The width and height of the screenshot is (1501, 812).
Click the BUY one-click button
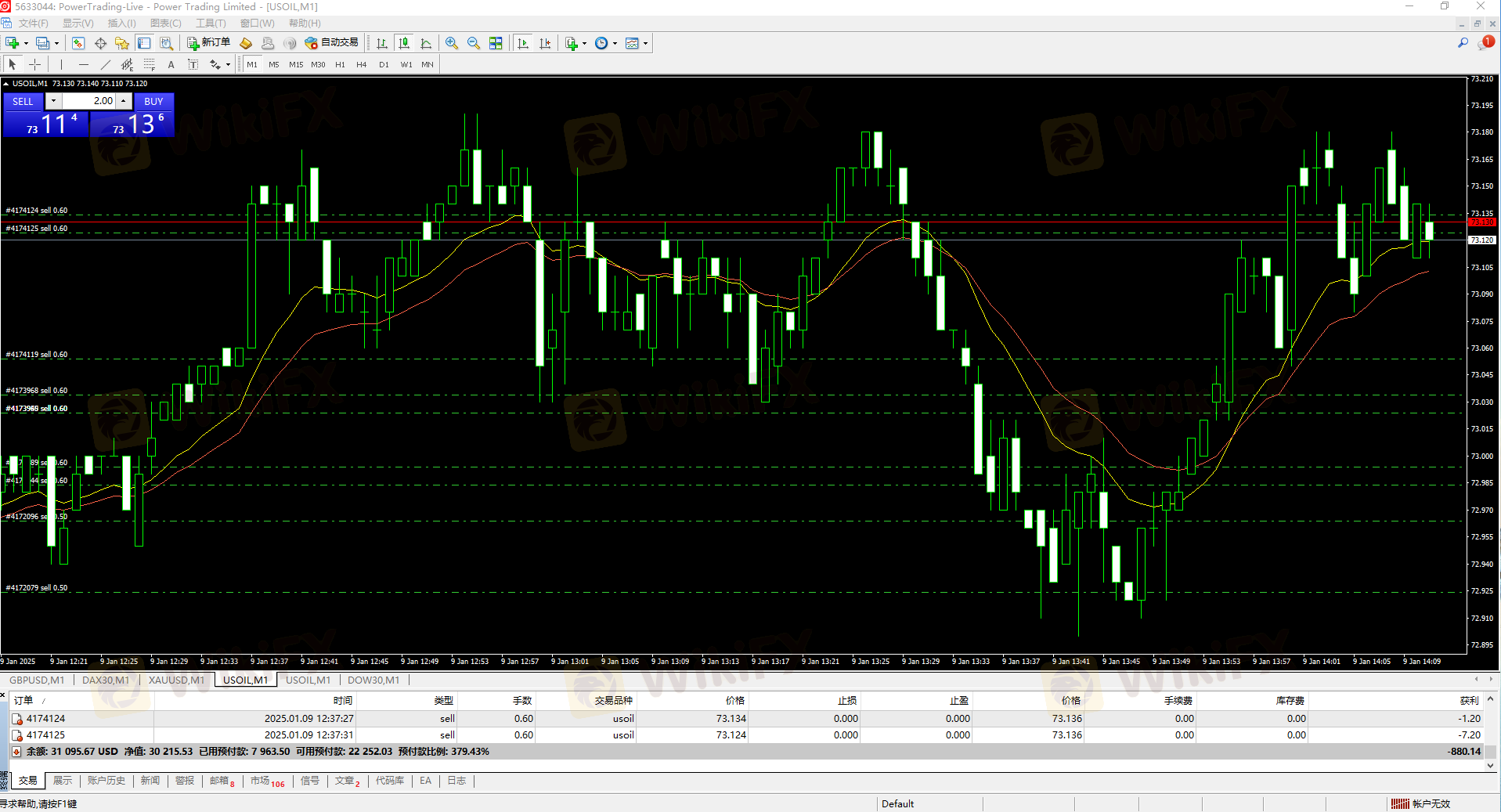tap(153, 101)
